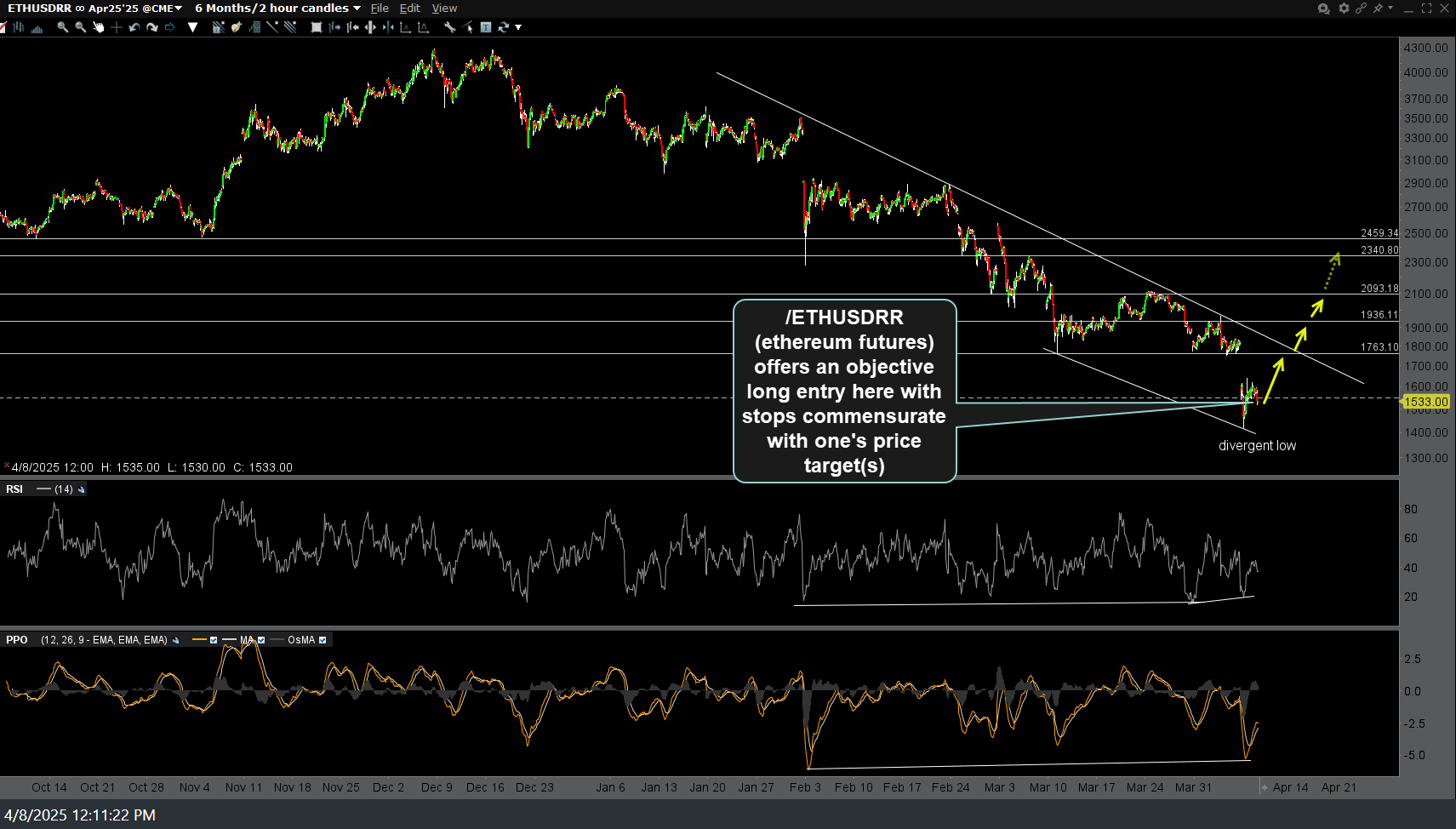The height and width of the screenshot is (829, 1456).
Task: Open the gear configuration icon
Action: pyautogui.click(x=1344, y=9)
